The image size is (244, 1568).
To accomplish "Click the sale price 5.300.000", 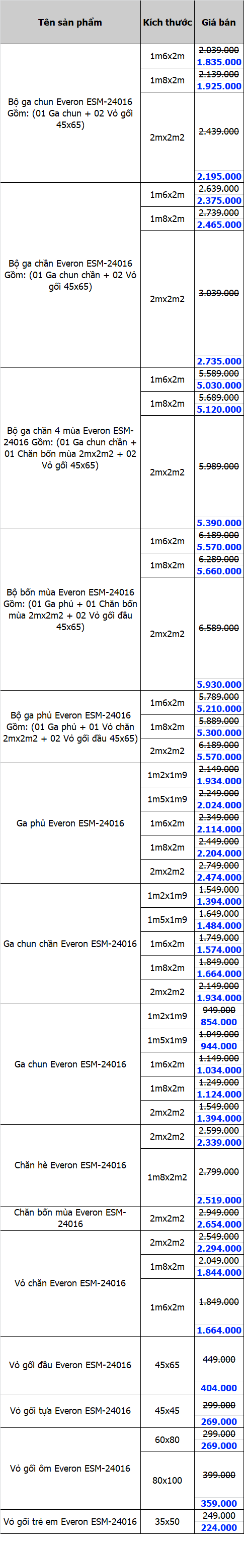I will (x=219, y=733).
